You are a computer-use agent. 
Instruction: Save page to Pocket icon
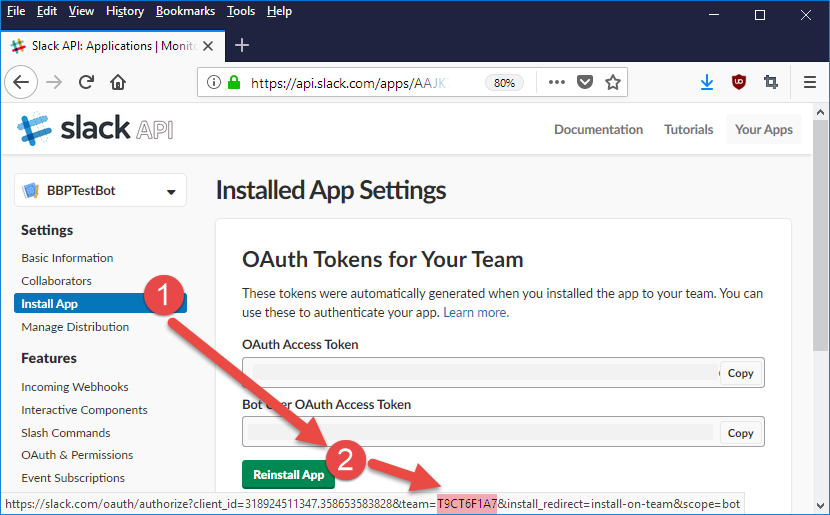pos(584,82)
